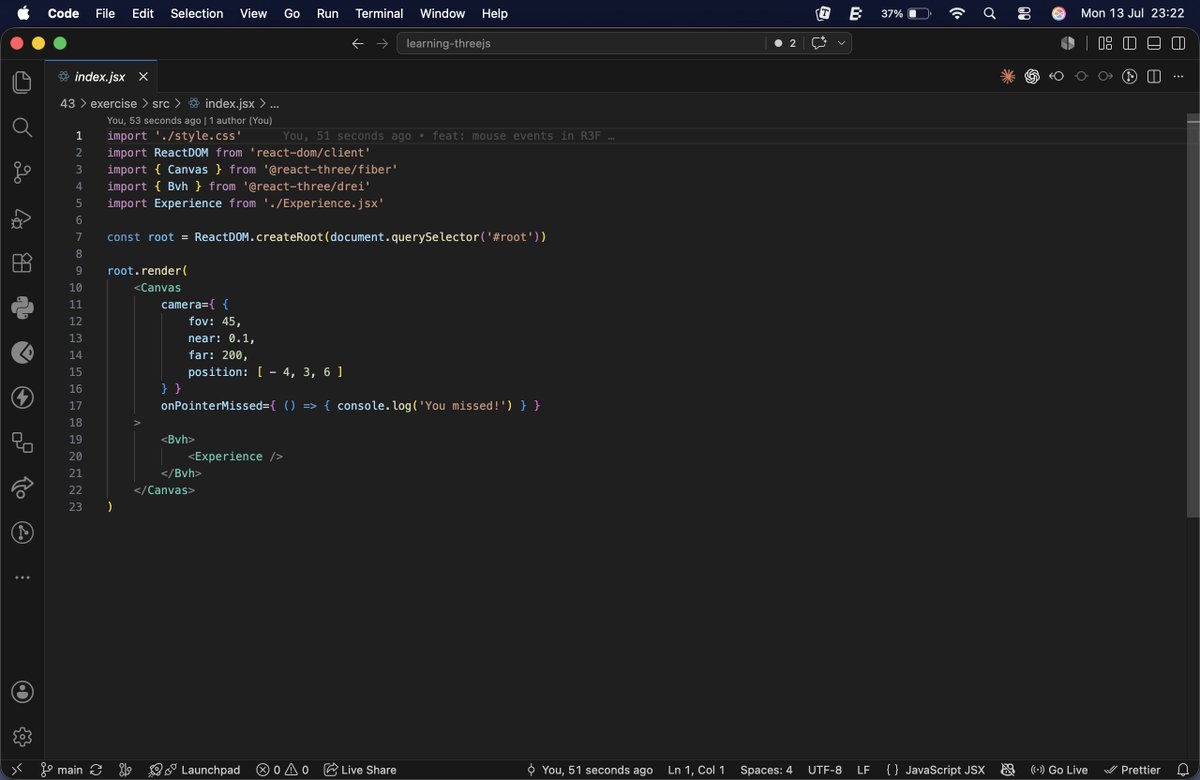Image resolution: width=1200 pixels, height=780 pixels.
Task: Open the Git Graph circle icon in activity bar
Action: click(x=22, y=533)
